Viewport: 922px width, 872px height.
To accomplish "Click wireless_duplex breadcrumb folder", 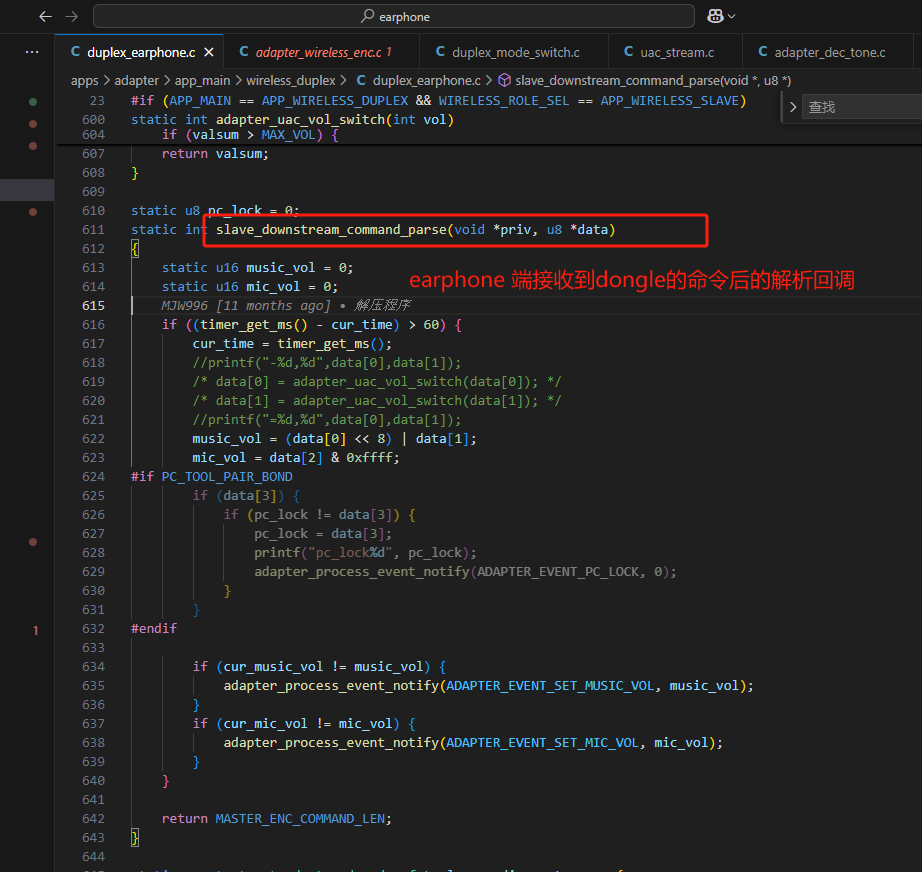I will (x=290, y=81).
